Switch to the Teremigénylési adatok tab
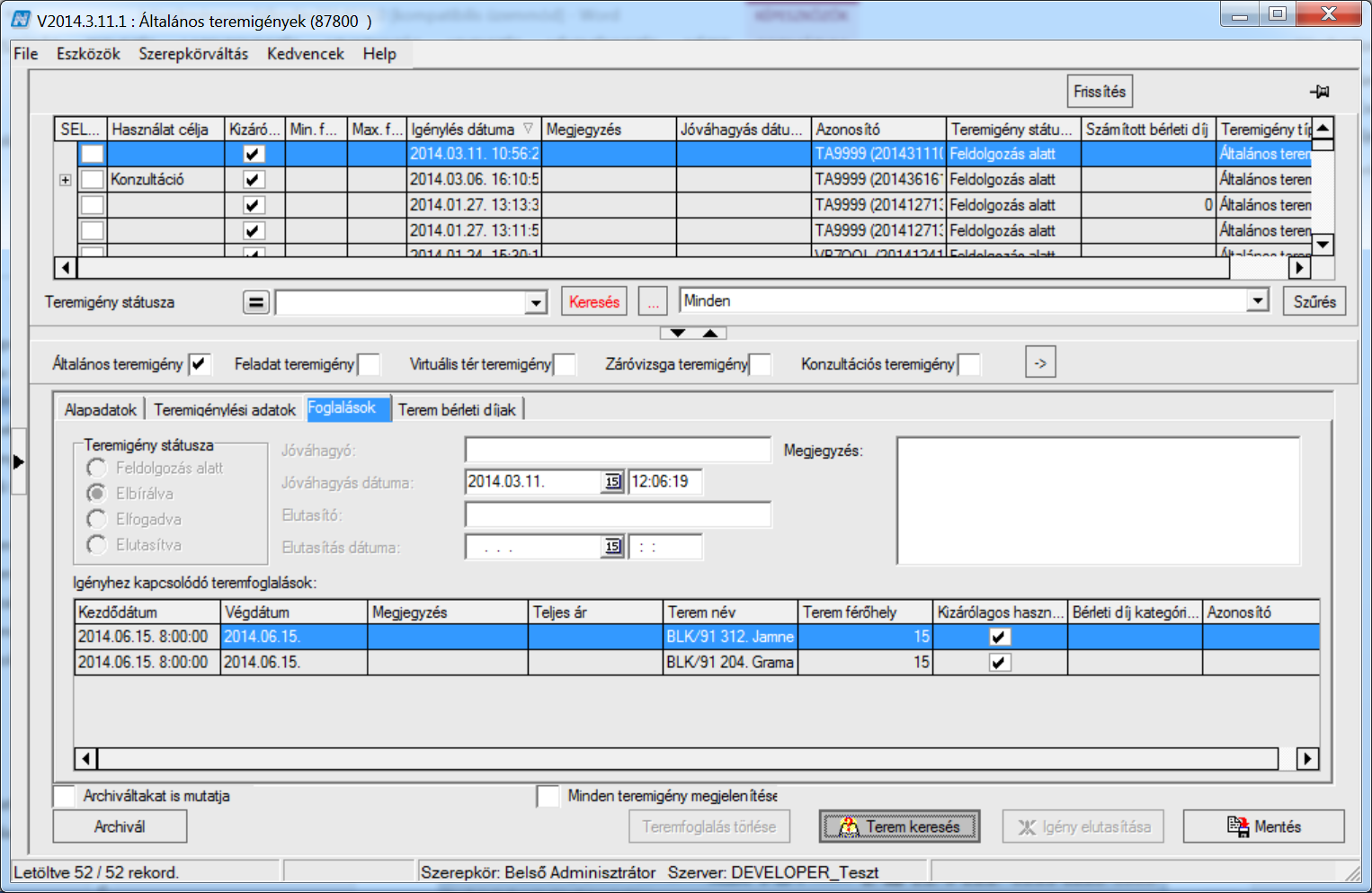The height and width of the screenshot is (893, 1372). (x=225, y=410)
